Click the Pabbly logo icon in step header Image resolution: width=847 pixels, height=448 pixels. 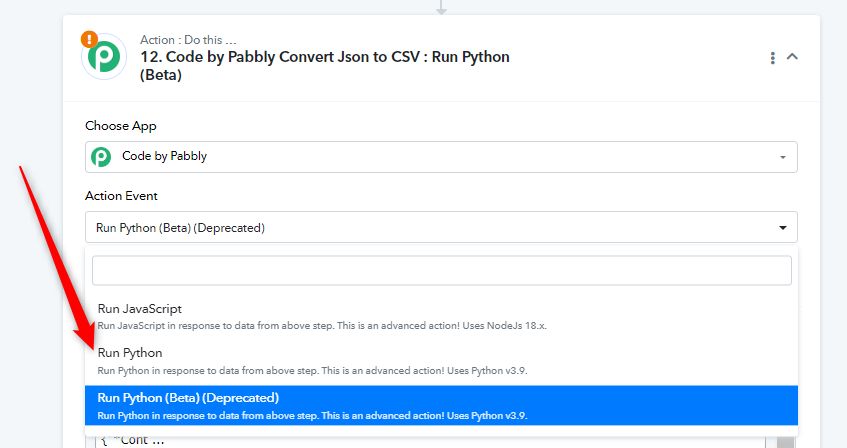pos(104,57)
